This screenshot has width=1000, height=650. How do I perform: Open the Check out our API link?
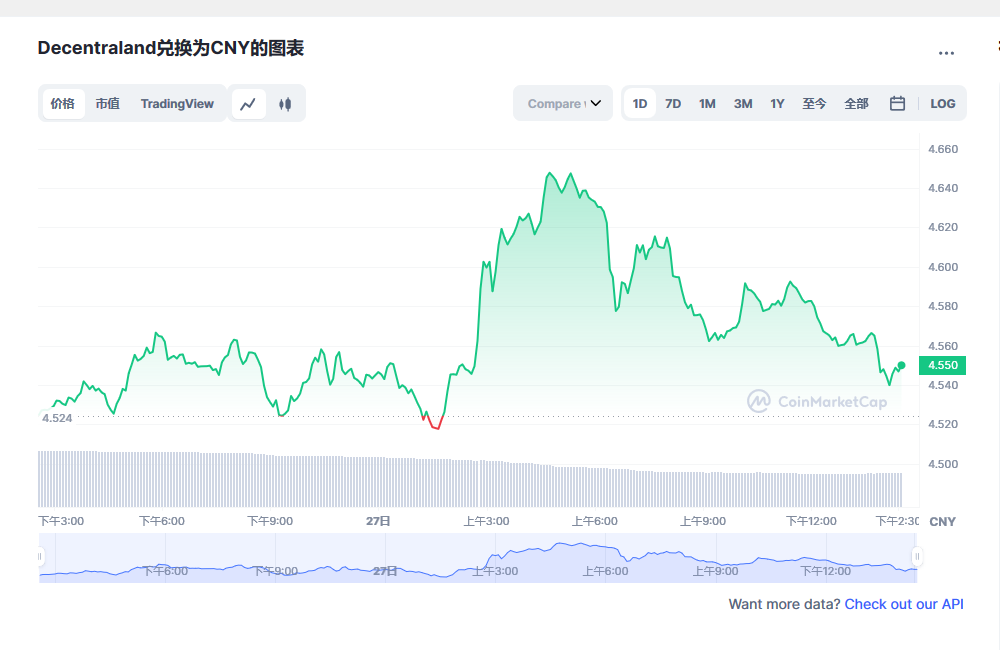click(x=904, y=604)
